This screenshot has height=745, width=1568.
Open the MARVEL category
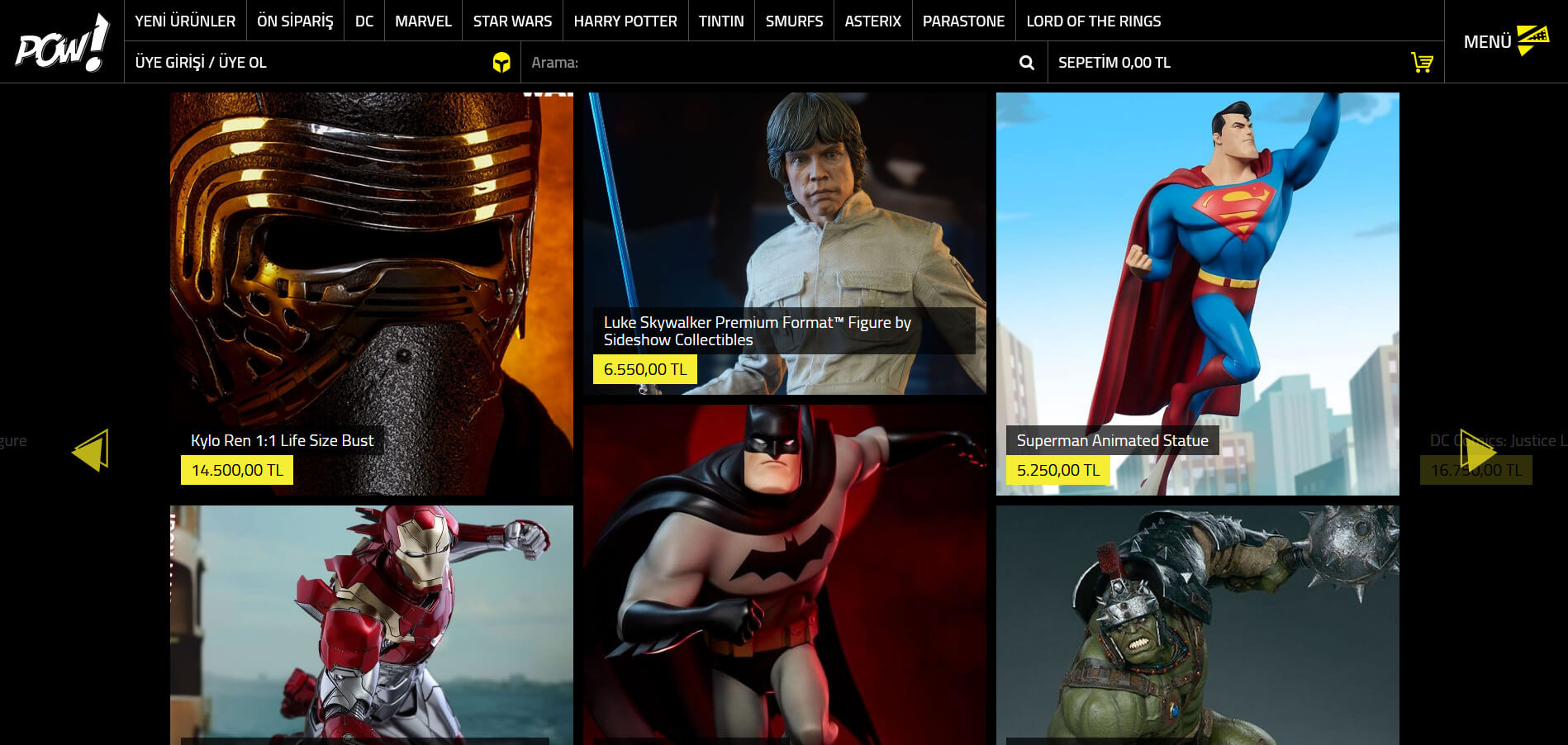coord(423,21)
